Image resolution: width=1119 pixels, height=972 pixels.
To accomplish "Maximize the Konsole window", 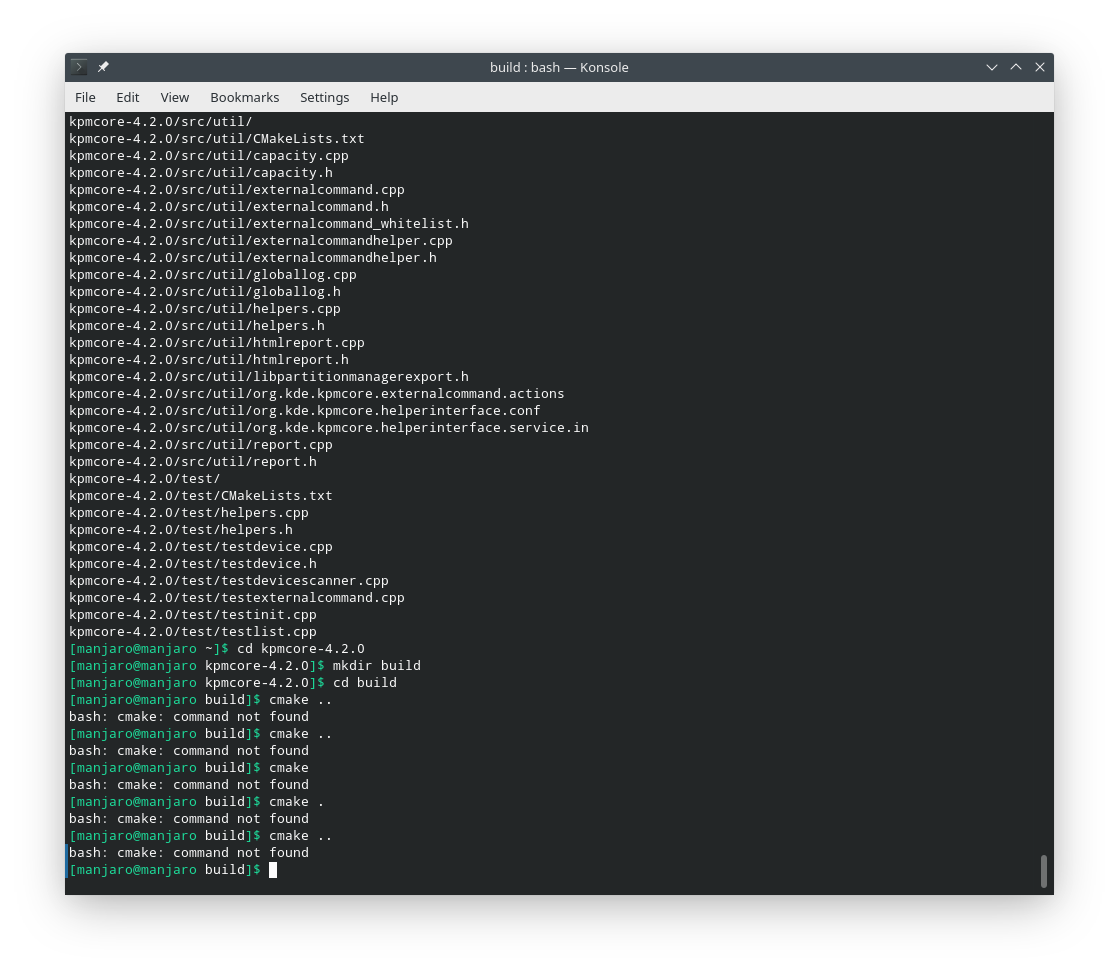I will pos(1016,67).
